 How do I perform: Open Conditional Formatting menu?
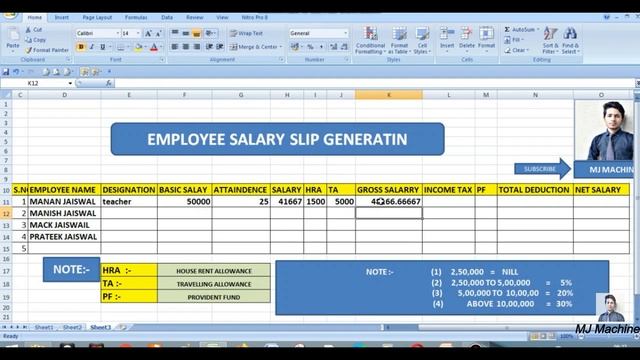pos(370,40)
